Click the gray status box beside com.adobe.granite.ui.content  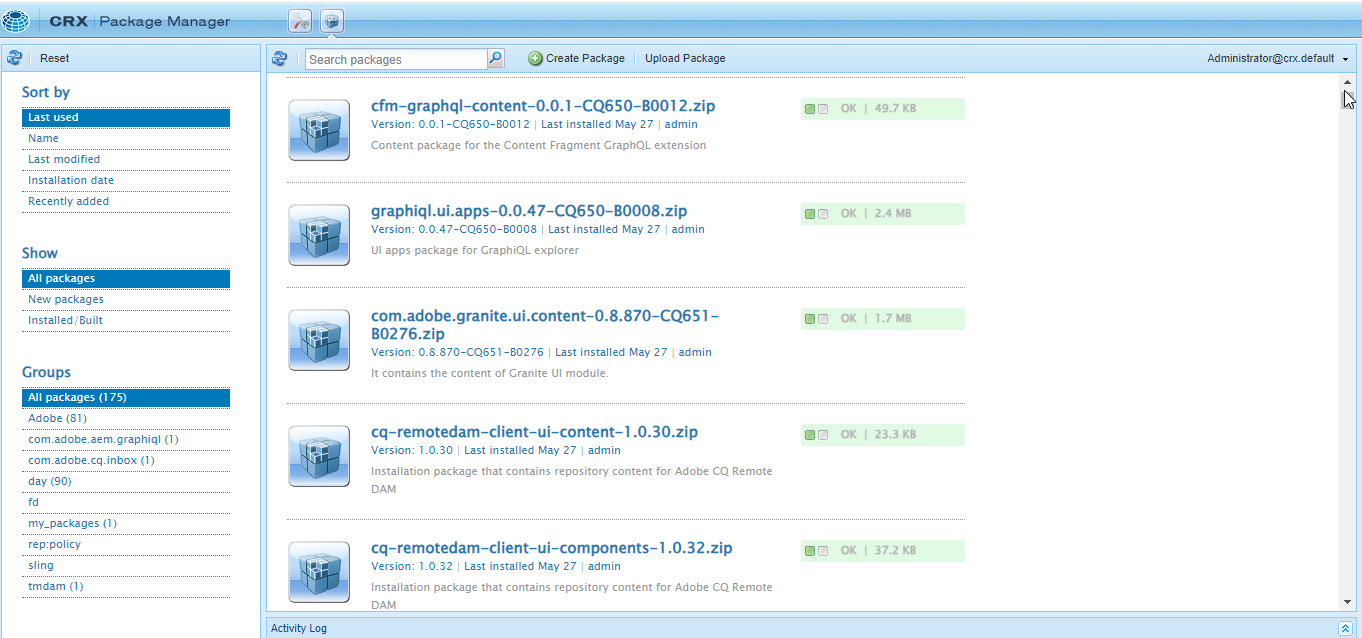point(823,318)
